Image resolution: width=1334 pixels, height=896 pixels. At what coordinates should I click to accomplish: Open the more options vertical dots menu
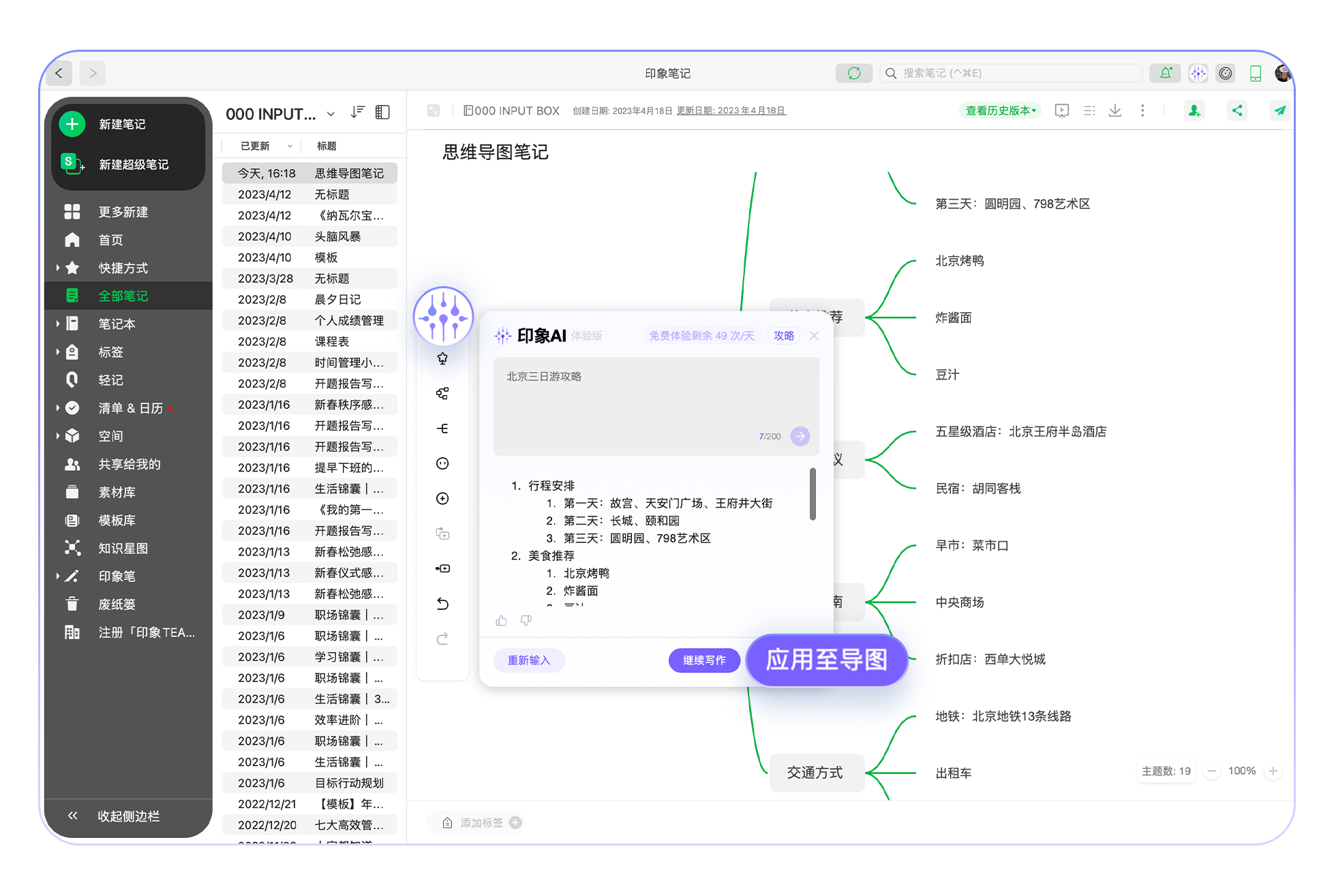1142,110
